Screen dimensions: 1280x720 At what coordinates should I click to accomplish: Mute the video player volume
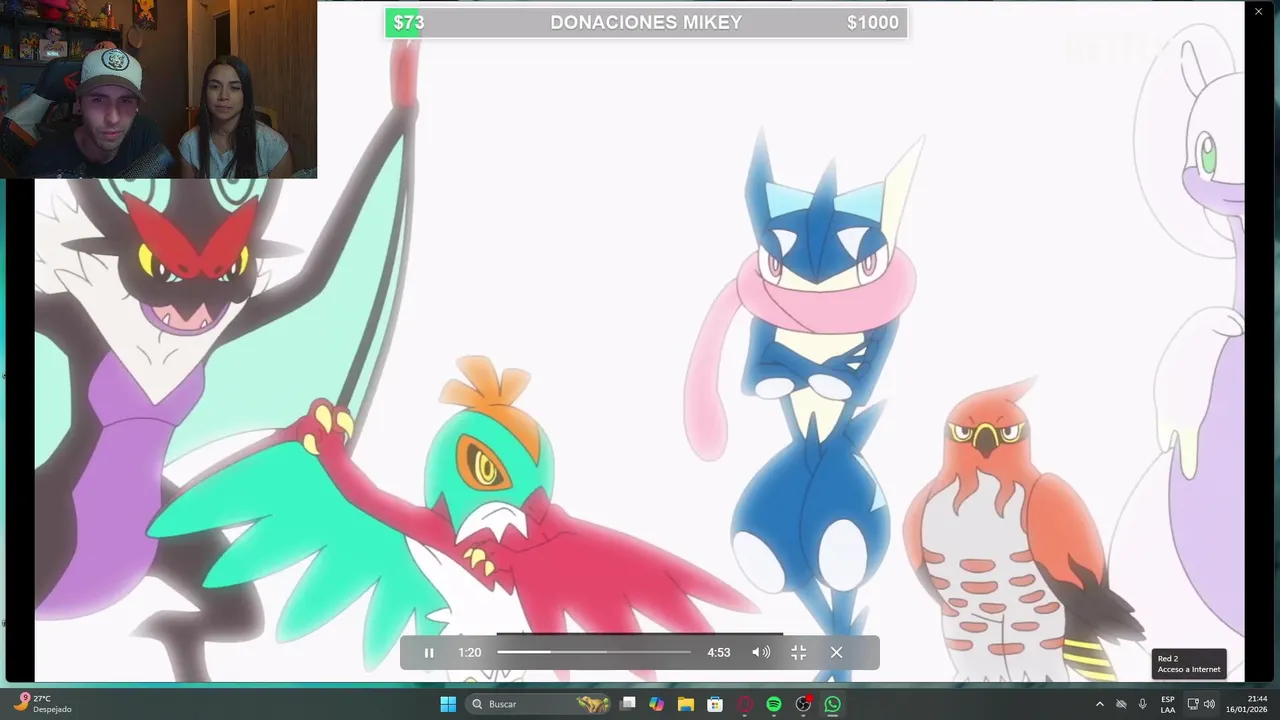click(761, 653)
